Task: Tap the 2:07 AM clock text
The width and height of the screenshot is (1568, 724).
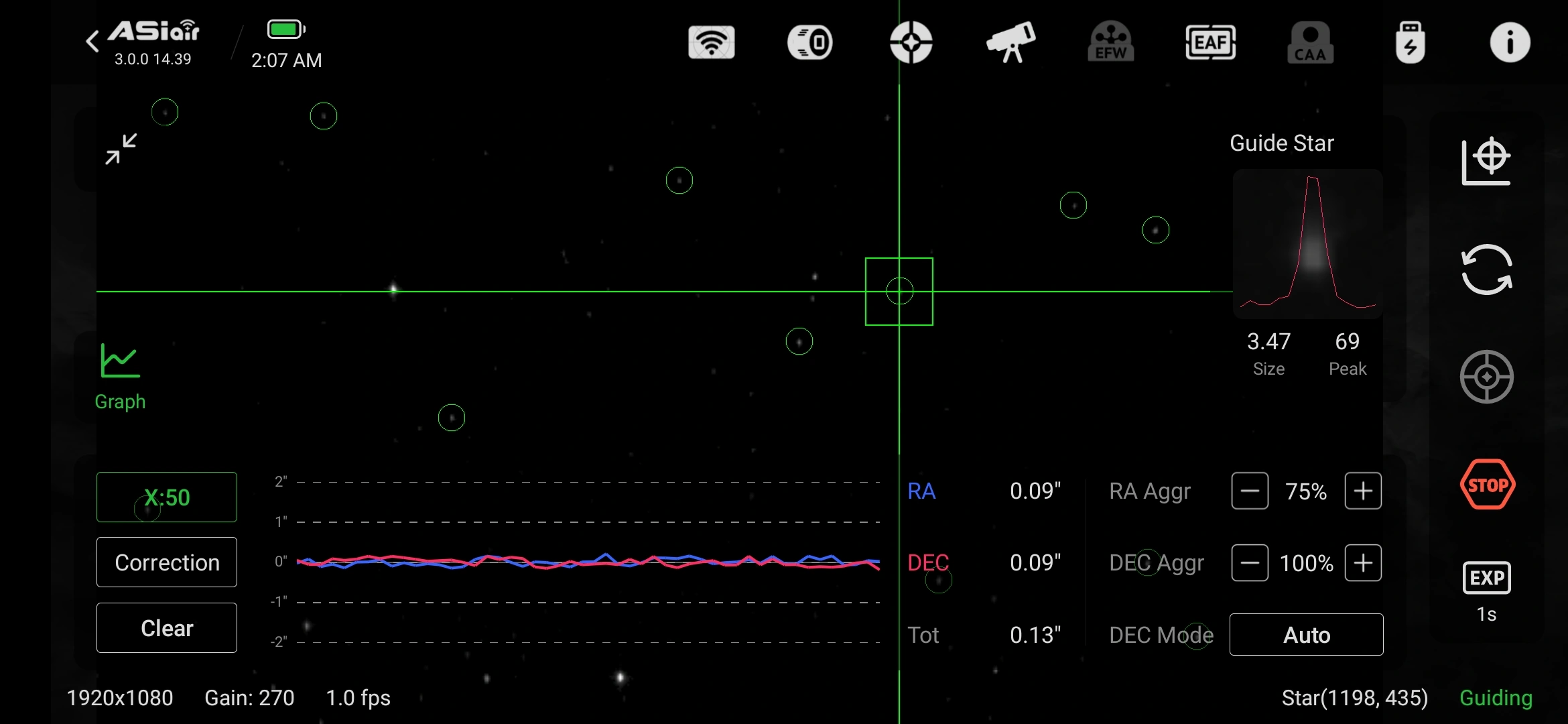Action: (286, 60)
